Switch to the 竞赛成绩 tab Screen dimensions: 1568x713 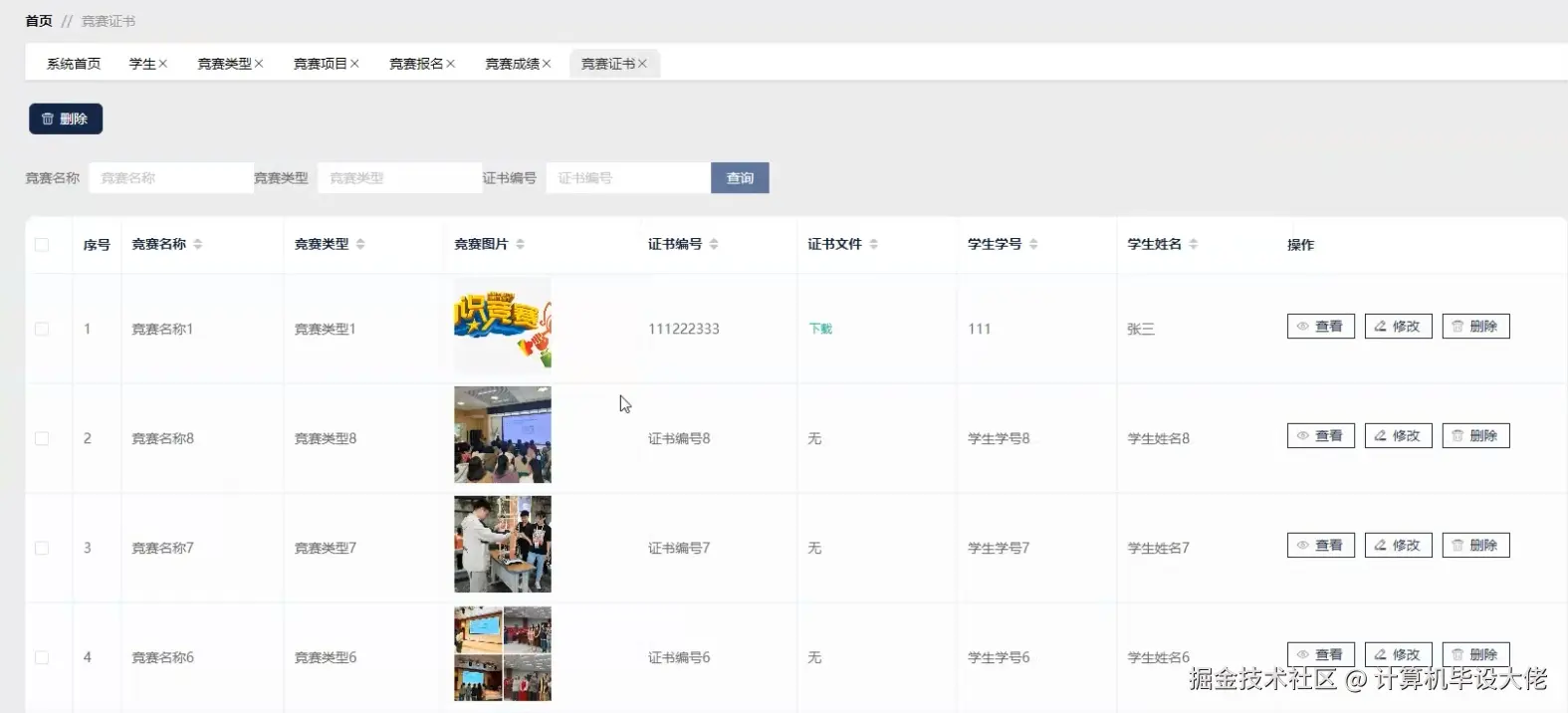[512, 64]
